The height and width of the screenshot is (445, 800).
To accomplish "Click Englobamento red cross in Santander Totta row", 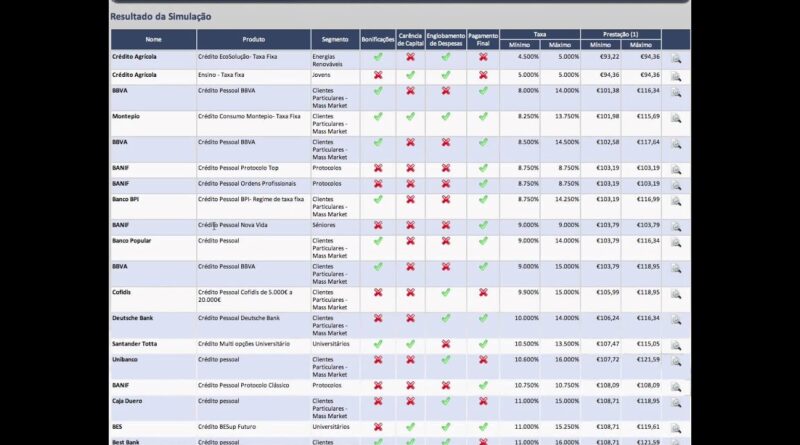I will click(446, 344).
